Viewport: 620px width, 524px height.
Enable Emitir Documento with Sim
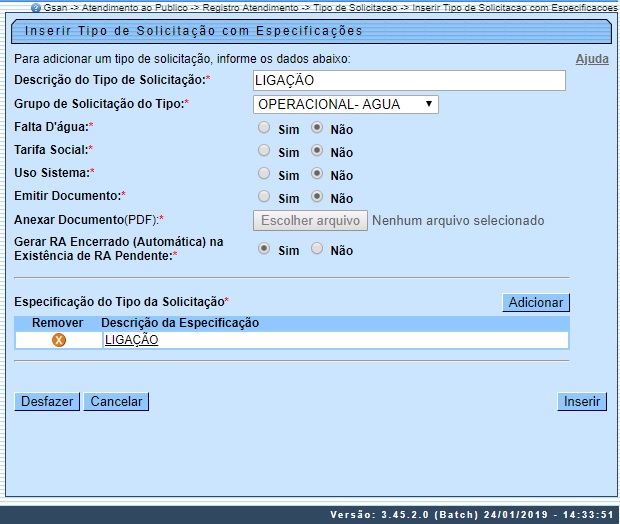[x=264, y=197]
